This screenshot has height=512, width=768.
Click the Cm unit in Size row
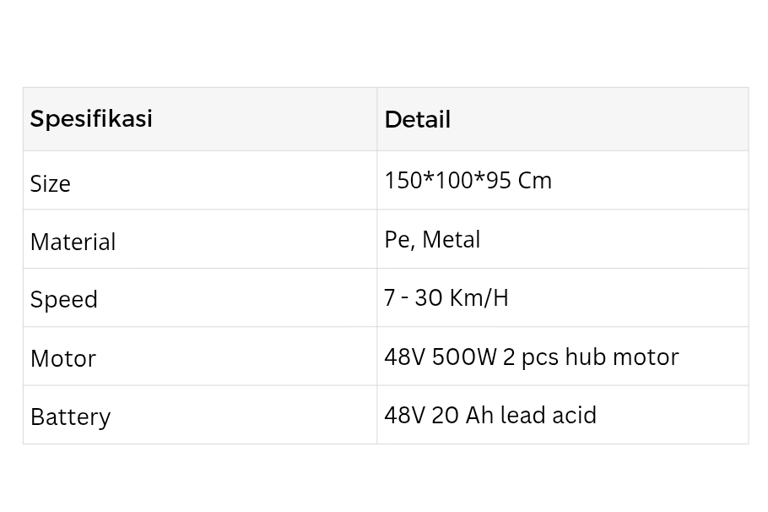[535, 180]
